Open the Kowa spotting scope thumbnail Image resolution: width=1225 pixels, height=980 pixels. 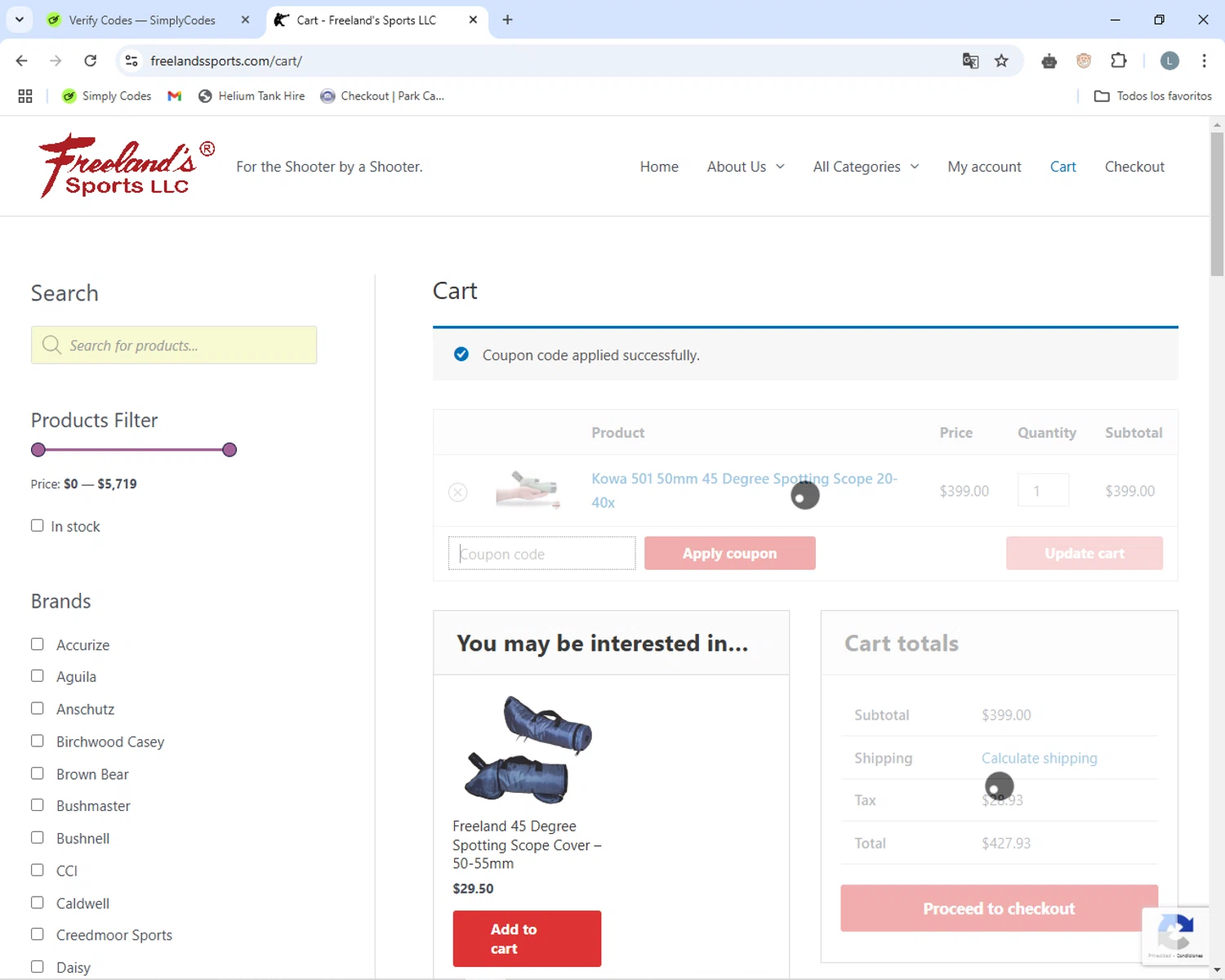click(x=528, y=489)
